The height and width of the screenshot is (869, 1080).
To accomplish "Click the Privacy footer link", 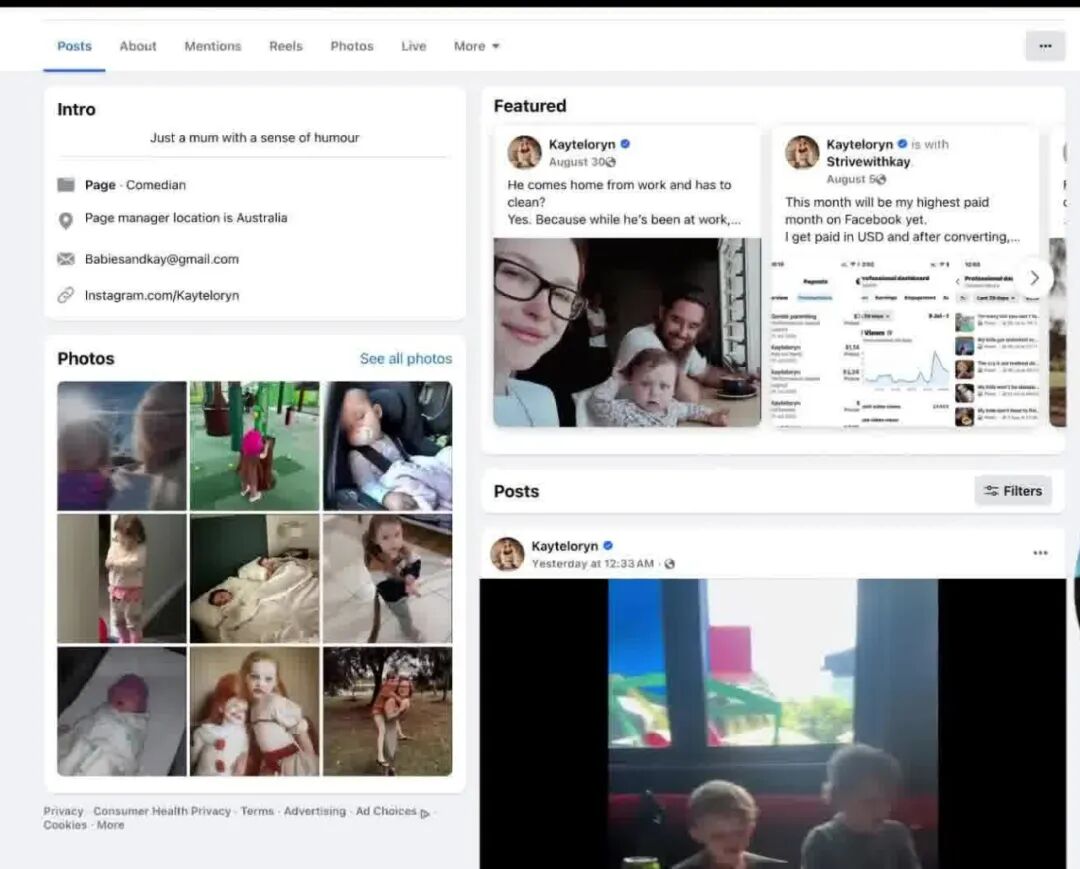I will [63, 811].
